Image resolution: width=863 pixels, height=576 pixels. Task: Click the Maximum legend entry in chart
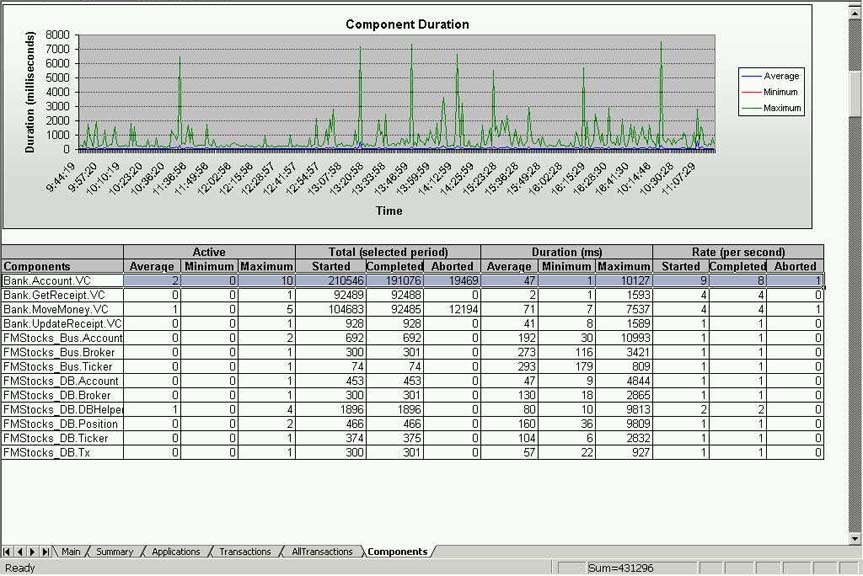pos(771,108)
